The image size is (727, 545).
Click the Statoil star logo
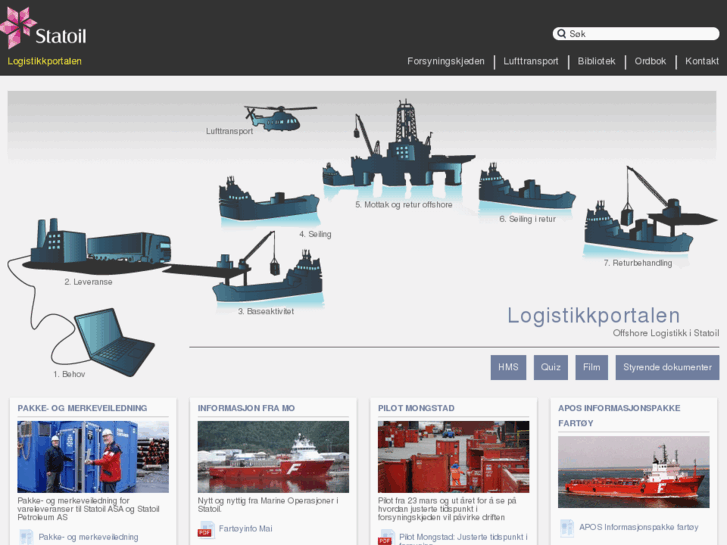[x=19, y=28]
